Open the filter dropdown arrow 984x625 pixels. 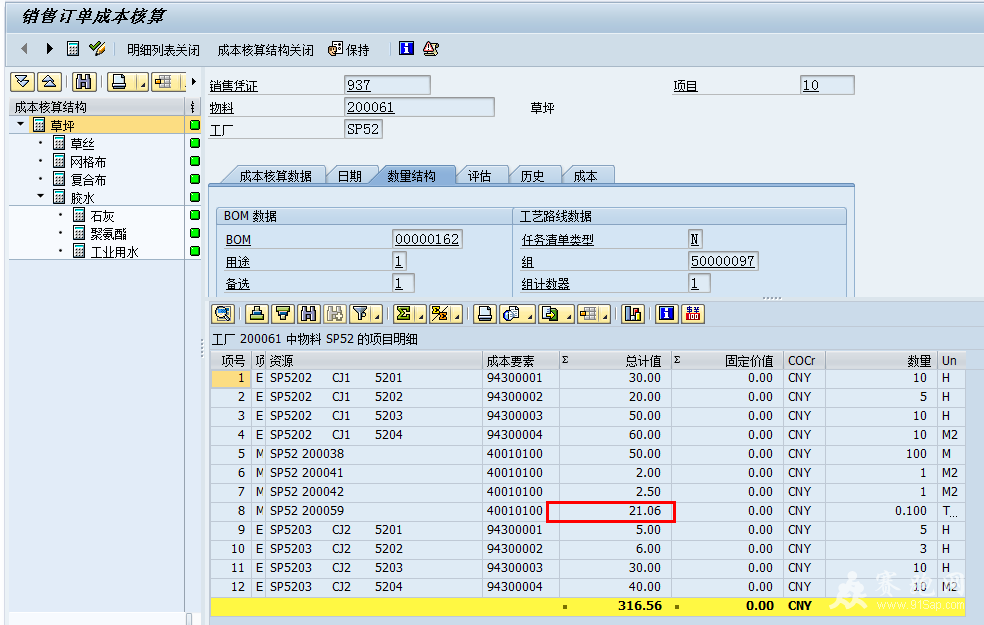point(377,314)
